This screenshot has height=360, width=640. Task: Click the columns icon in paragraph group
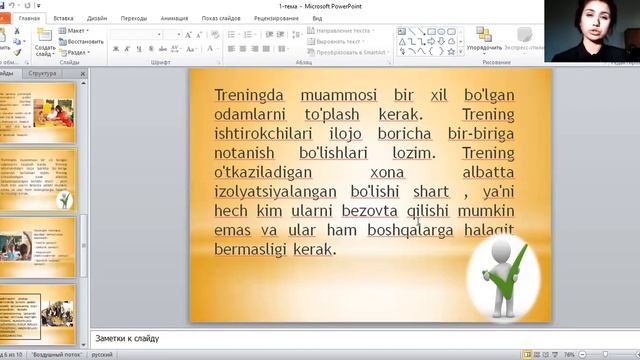tap(282, 49)
